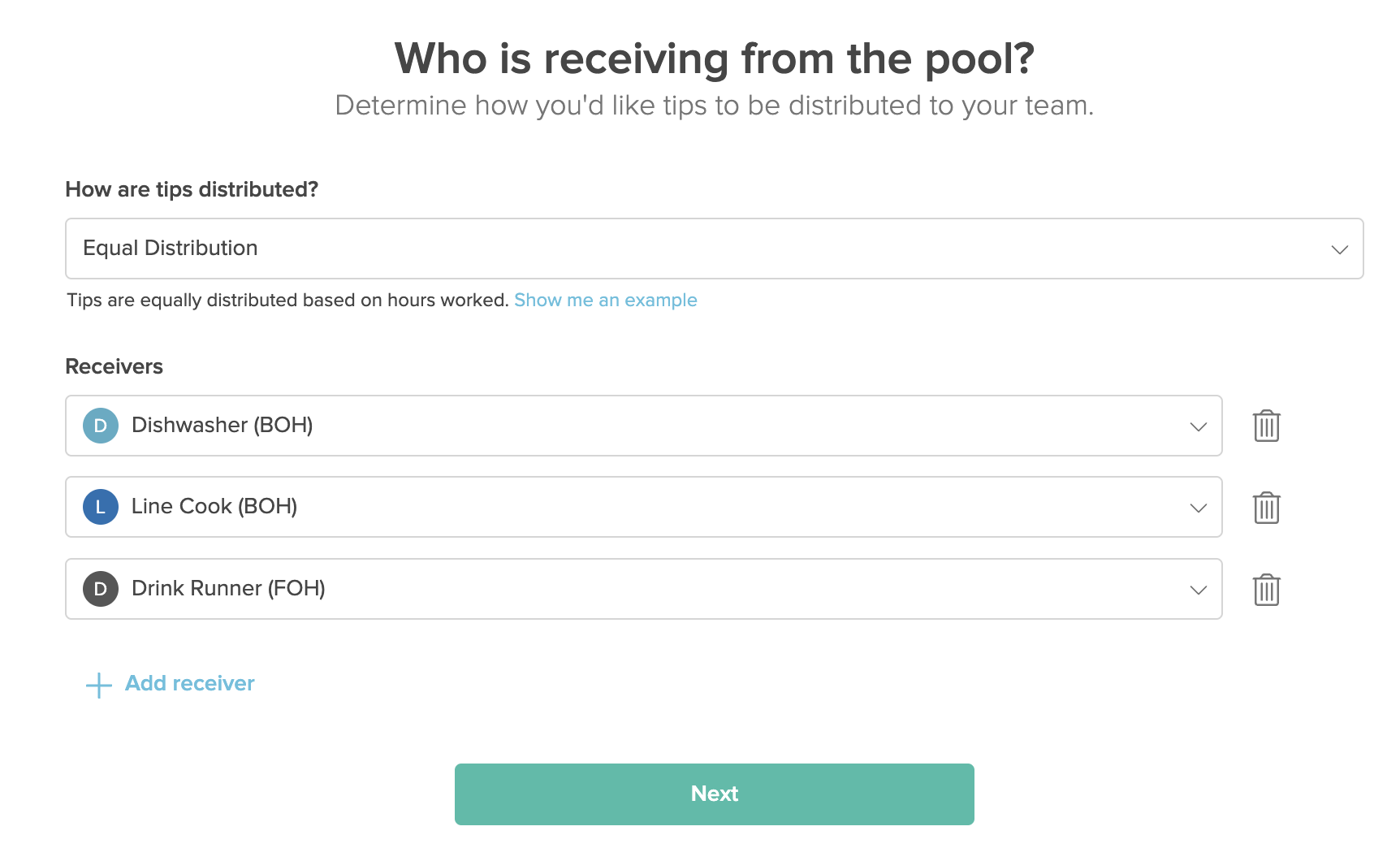
Task: Click the plus icon to add a receiver
Action: (x=97, y=684)
